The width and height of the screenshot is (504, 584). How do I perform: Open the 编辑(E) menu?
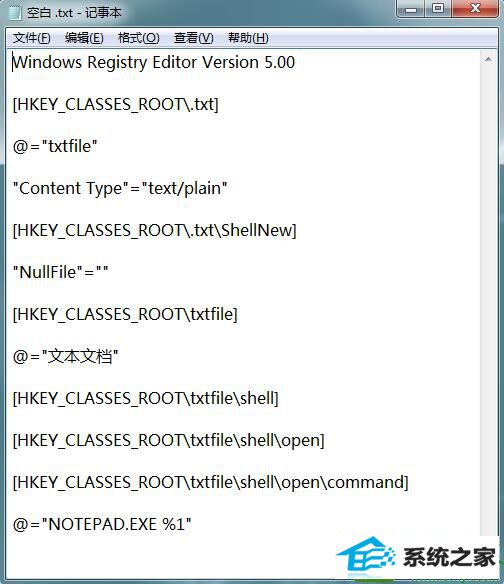[84, 38]
